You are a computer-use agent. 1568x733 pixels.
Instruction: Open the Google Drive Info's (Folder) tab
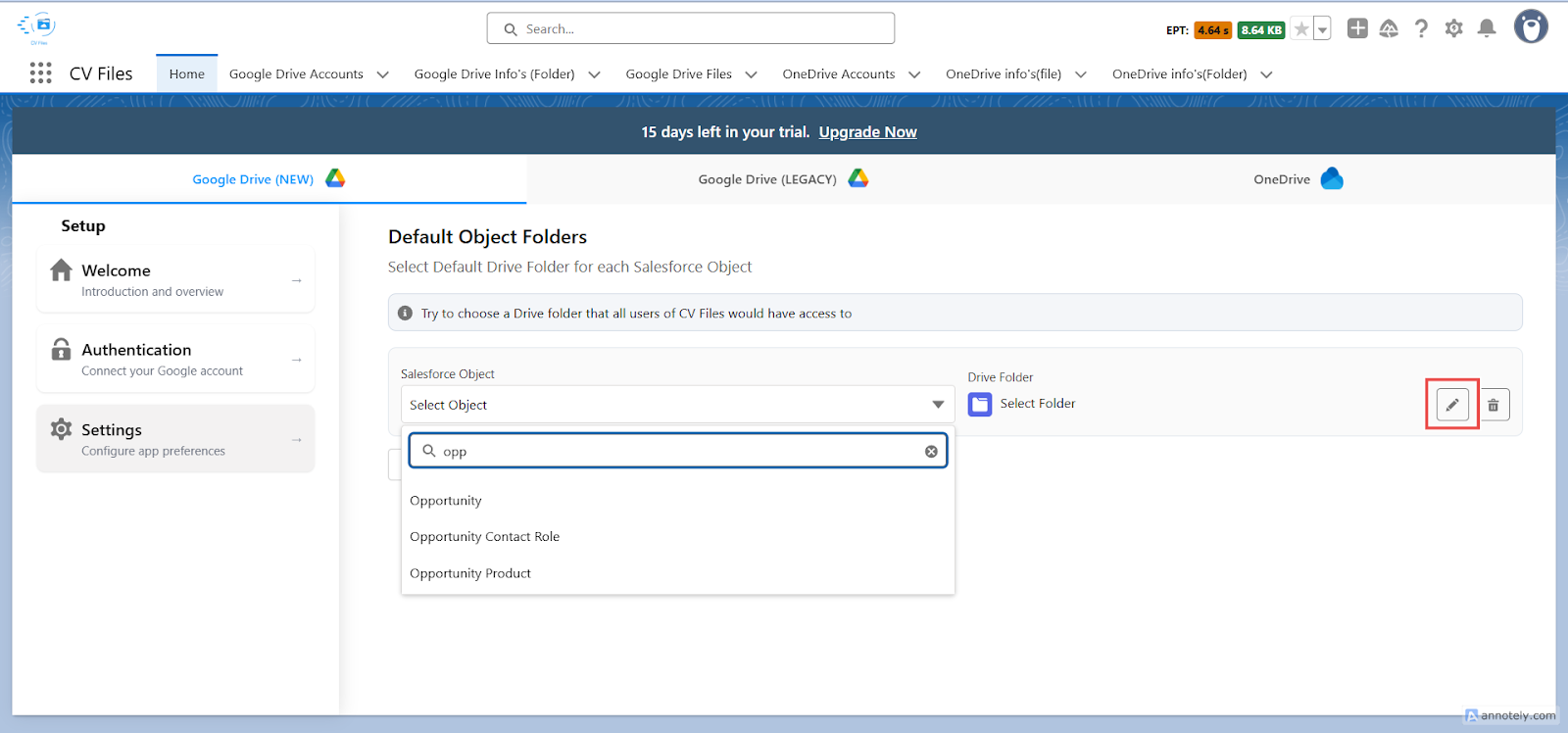pyautogui.click(x=494, y=73)
